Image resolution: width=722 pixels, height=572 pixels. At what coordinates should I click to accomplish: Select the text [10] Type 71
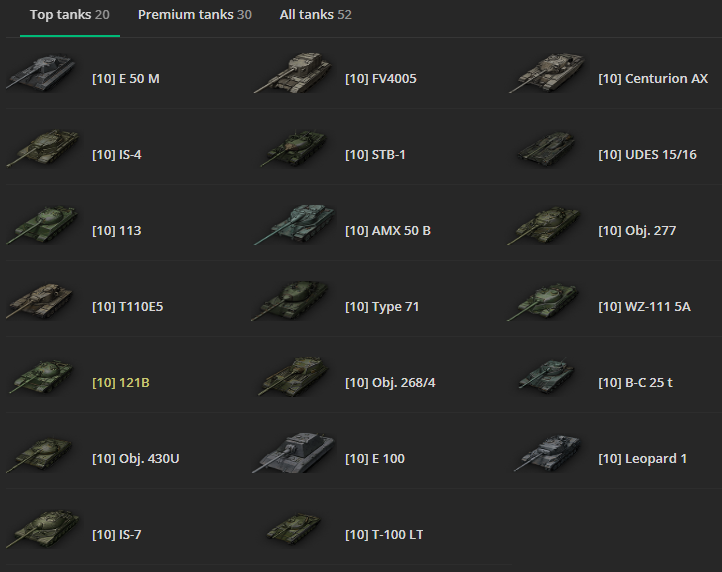(x=382, y=307)
